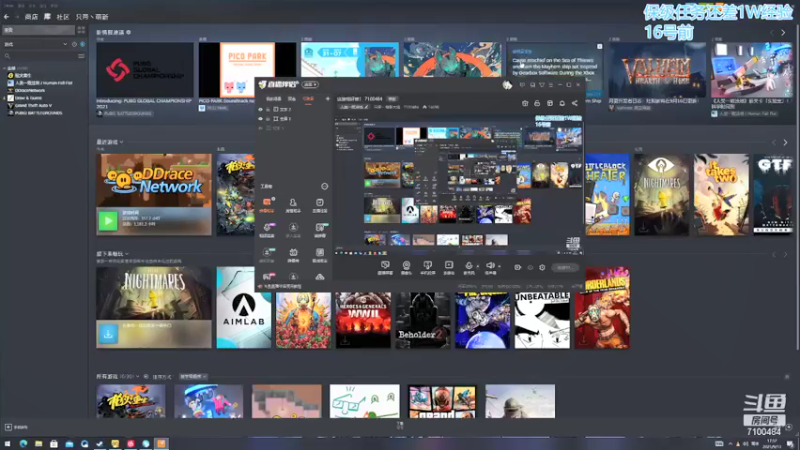The image size is (800, 450).
Task: Open the room-manager person tool icon
Action: point(293,205)
